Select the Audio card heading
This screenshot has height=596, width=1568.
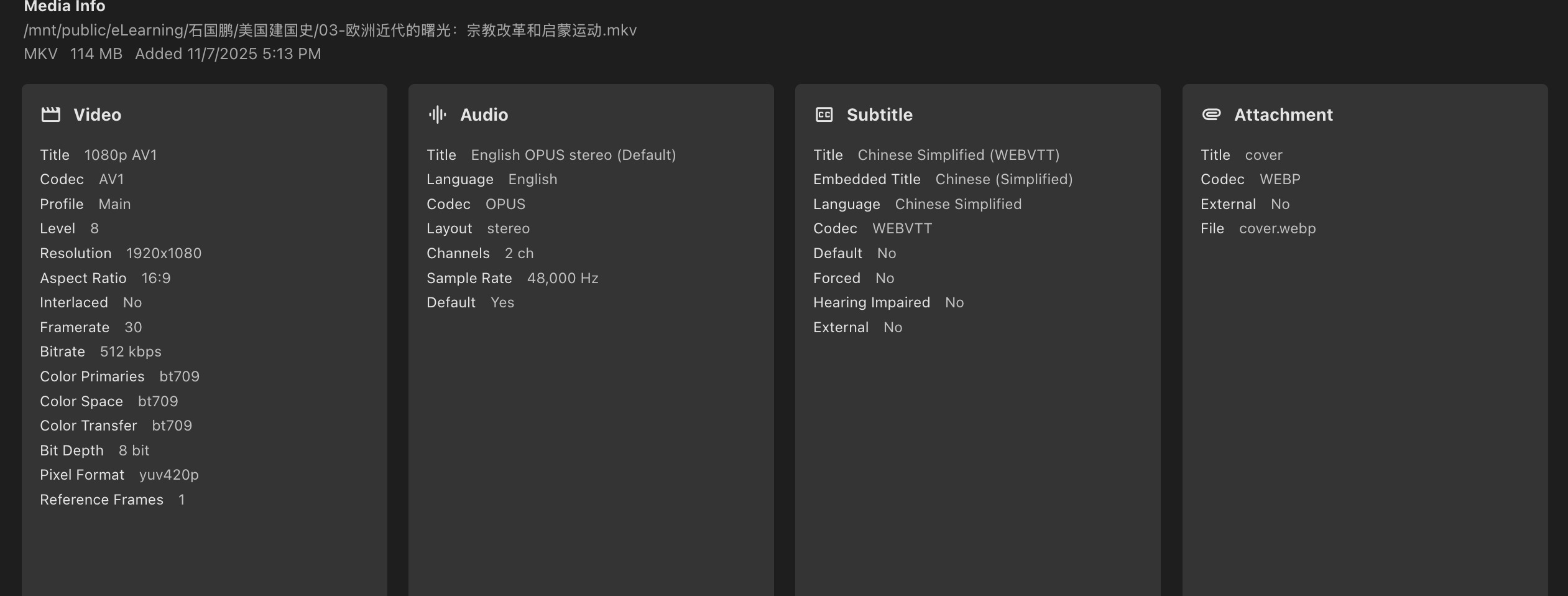484,114
